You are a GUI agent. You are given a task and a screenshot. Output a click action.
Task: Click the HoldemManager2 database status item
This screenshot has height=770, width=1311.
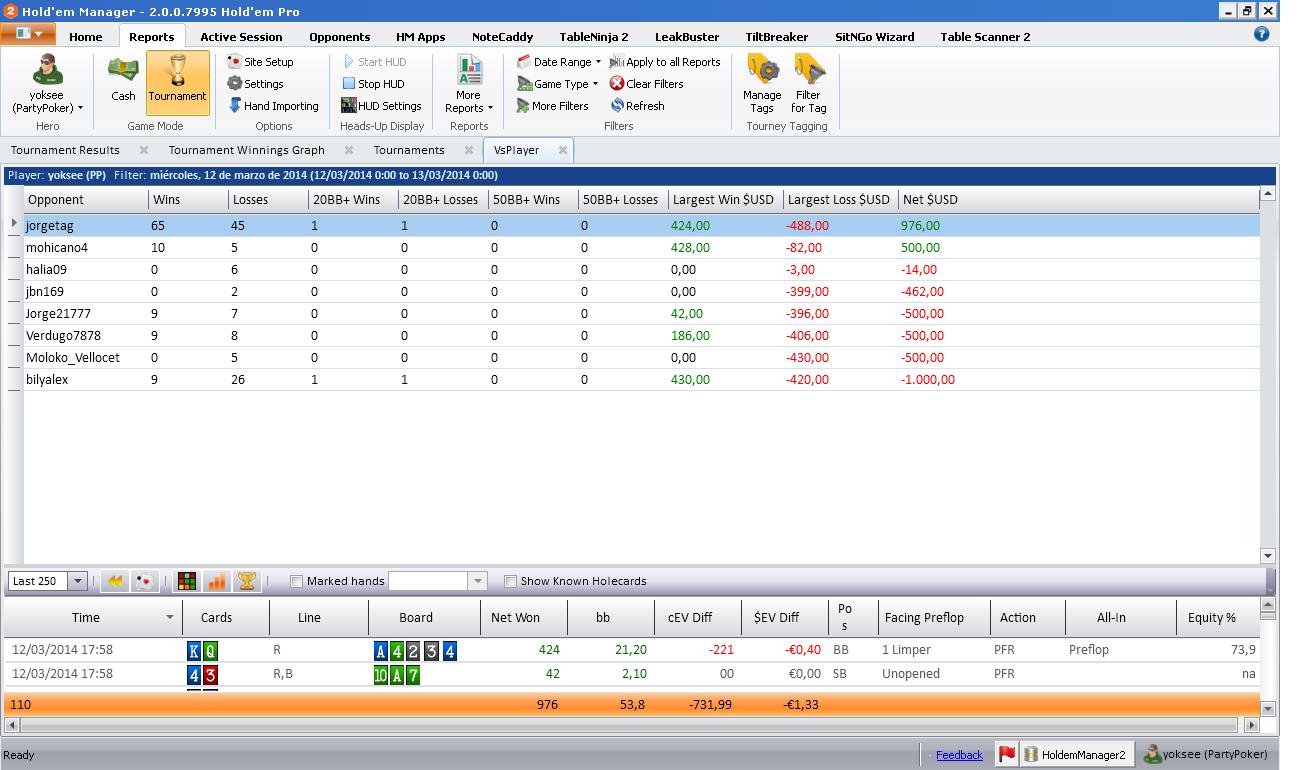(x=1076, y=755)
